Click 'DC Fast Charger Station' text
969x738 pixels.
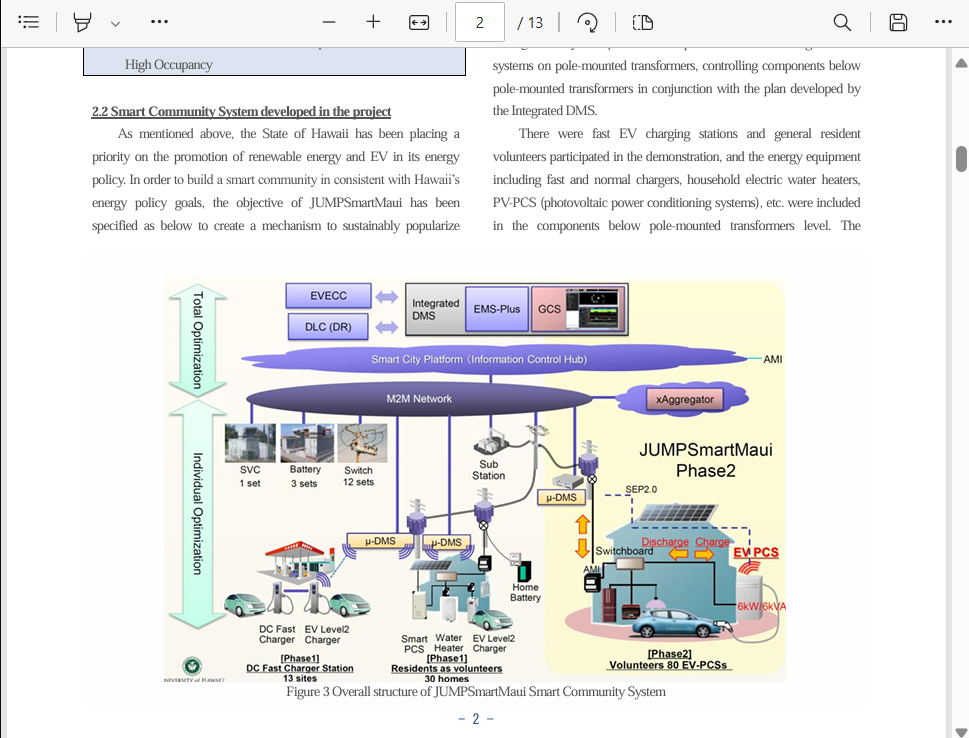pyautogui.click(x=300, y=668)
